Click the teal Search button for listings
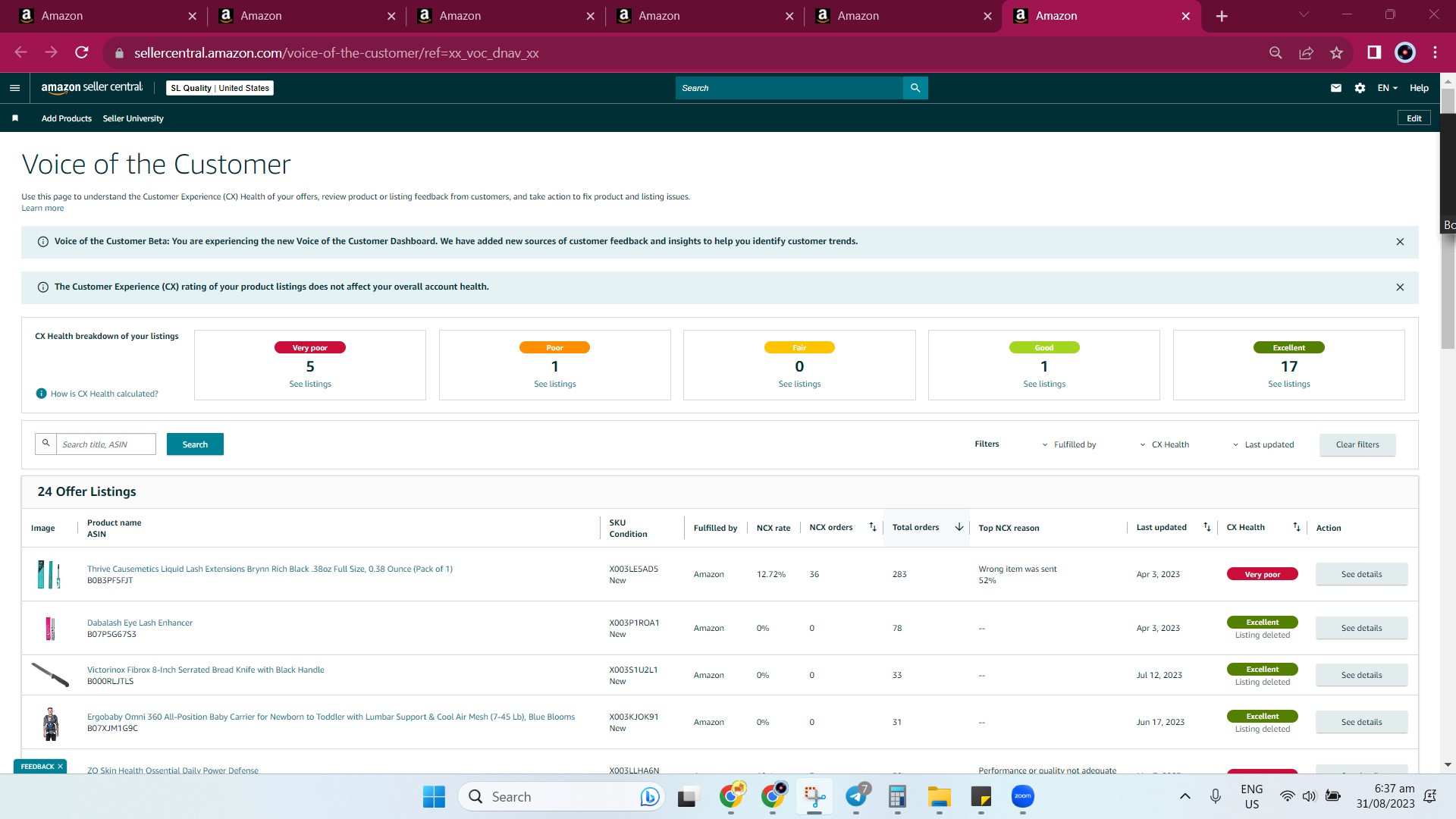The width and height of the screenshot is (1456, 819). 195,444
